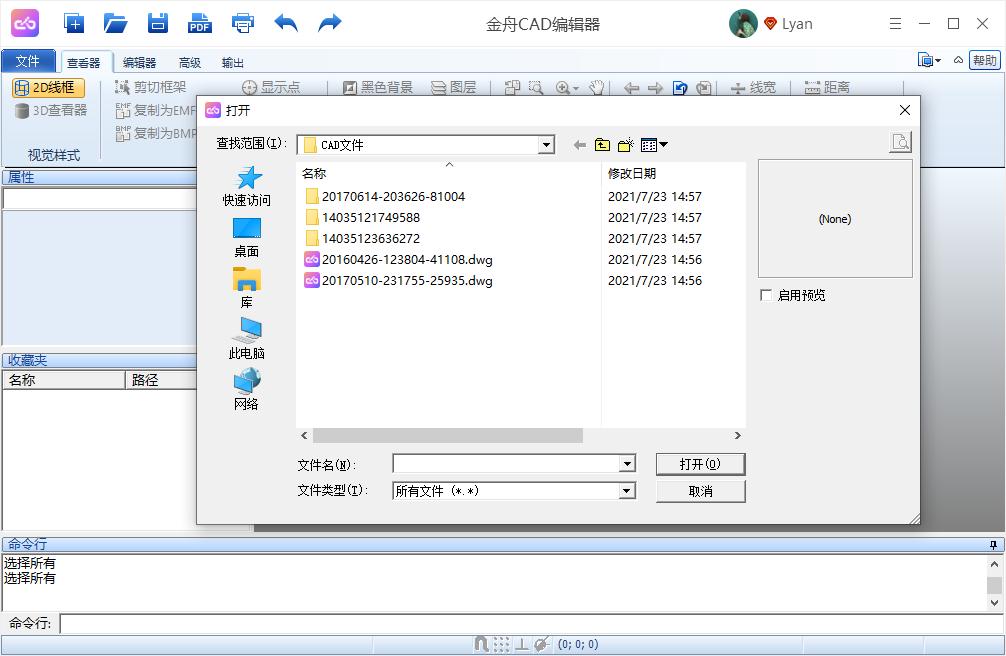Click the 打开 button to open file
The image size is (1006, 656).
[x=699, y=463]
